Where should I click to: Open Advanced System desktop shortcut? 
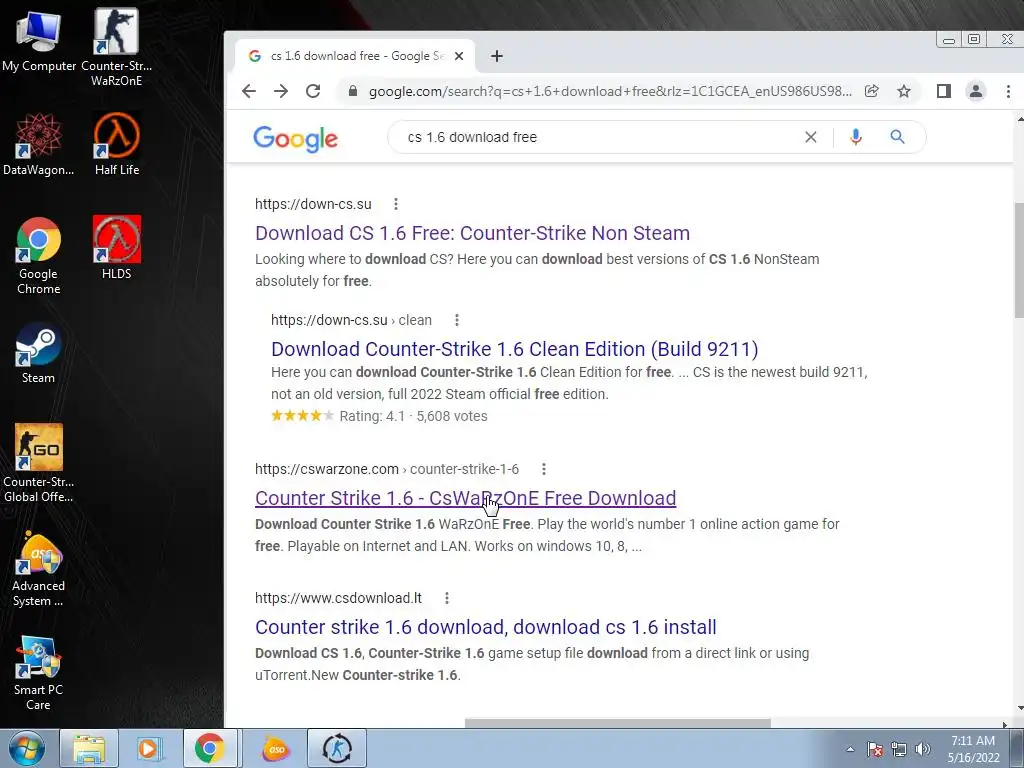38,569
